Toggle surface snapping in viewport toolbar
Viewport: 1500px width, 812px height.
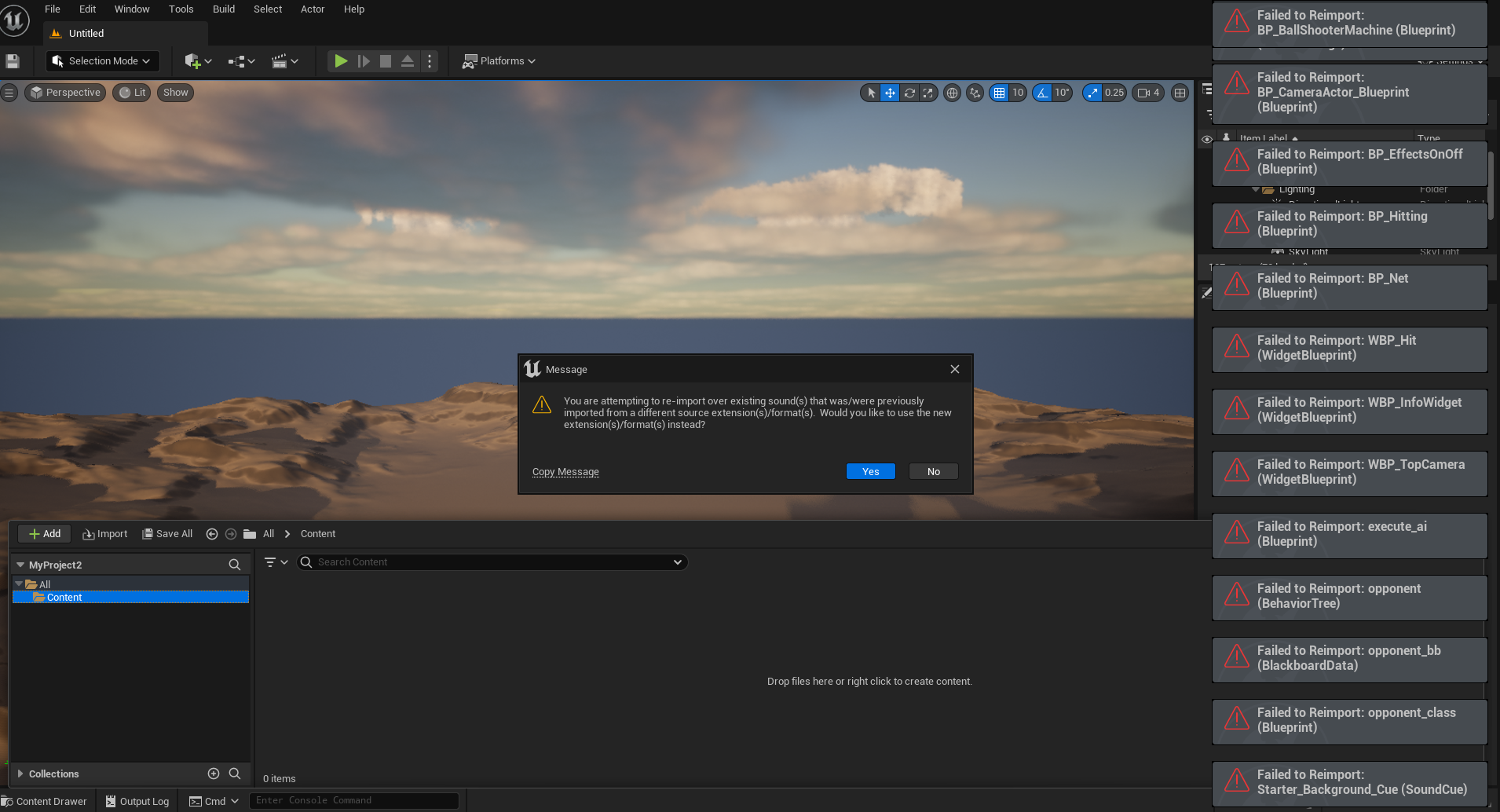coord(975,93)
